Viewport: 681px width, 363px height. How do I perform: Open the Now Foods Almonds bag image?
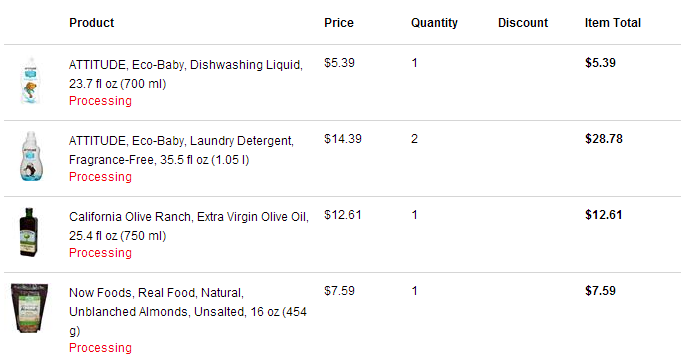(29, 308)
